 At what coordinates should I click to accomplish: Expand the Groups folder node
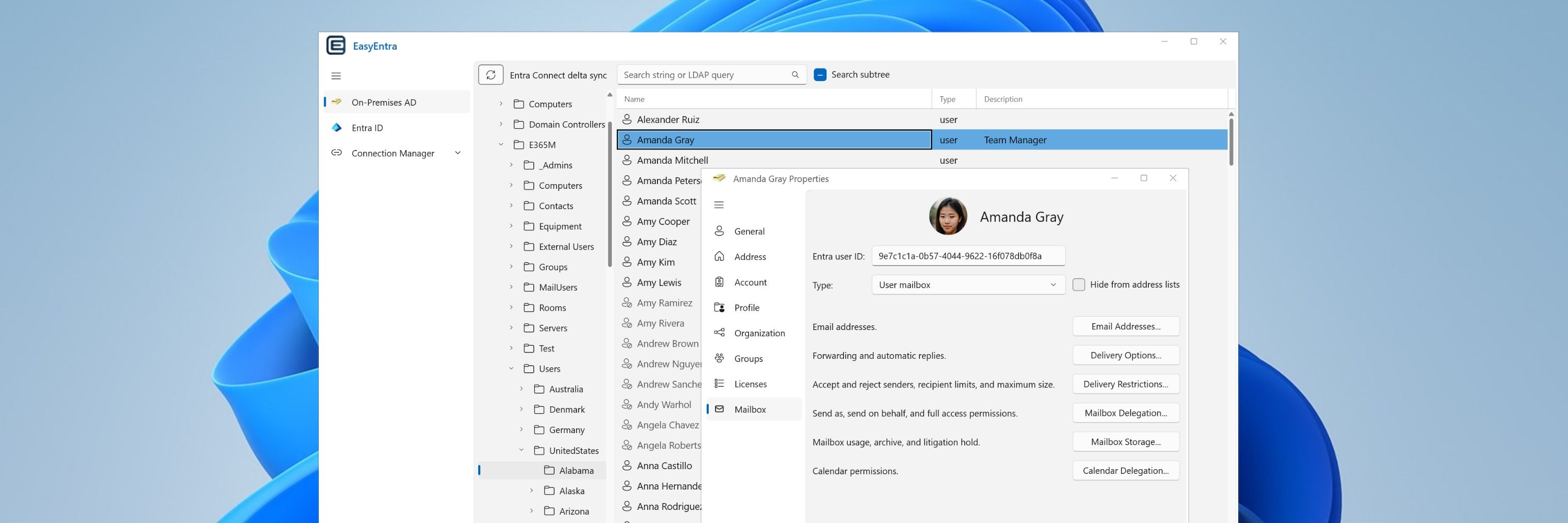tap(511, 267)
